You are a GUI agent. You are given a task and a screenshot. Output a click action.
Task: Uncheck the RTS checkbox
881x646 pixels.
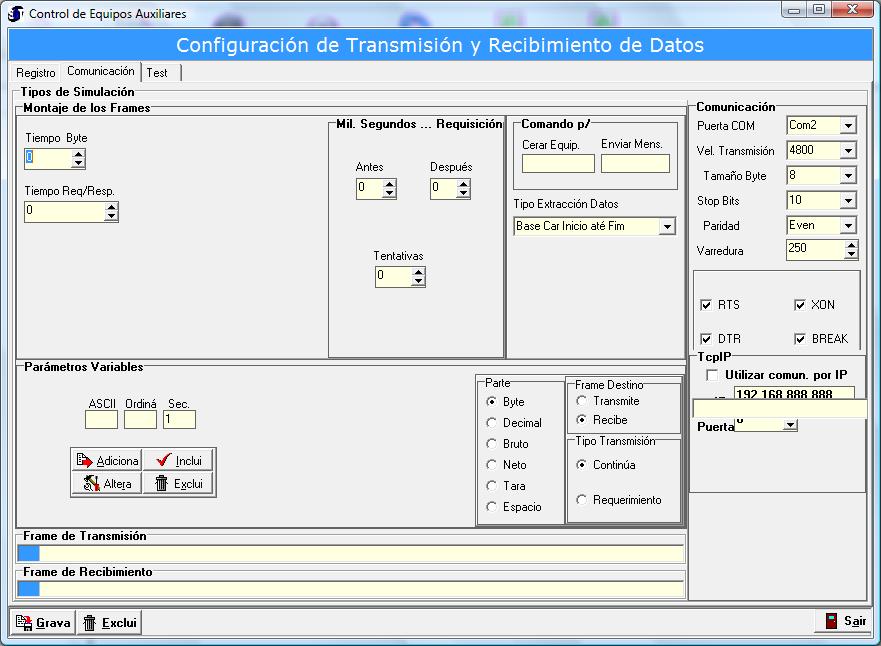(x=706, y=305)
